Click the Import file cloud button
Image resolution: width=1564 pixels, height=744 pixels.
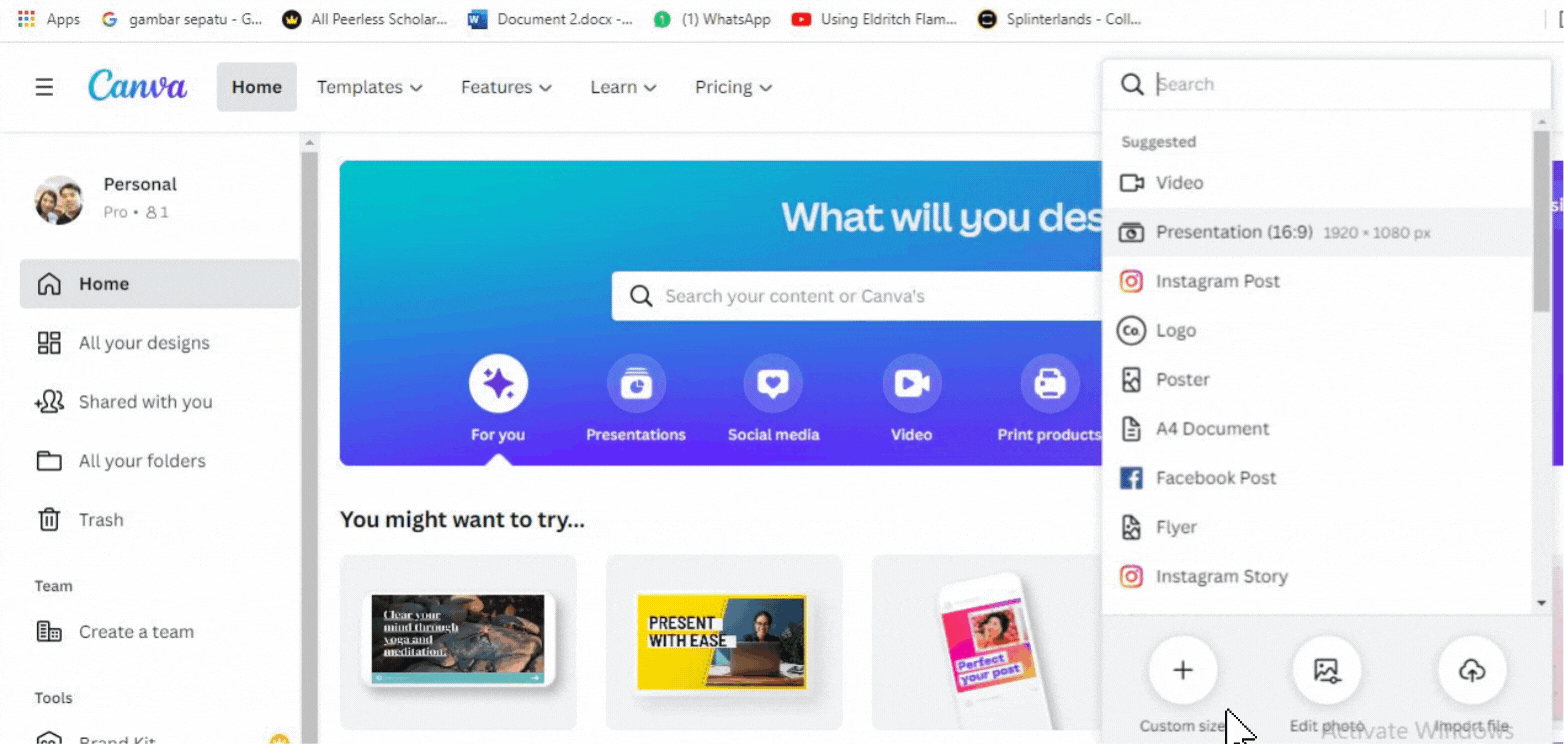(1472, 670)
